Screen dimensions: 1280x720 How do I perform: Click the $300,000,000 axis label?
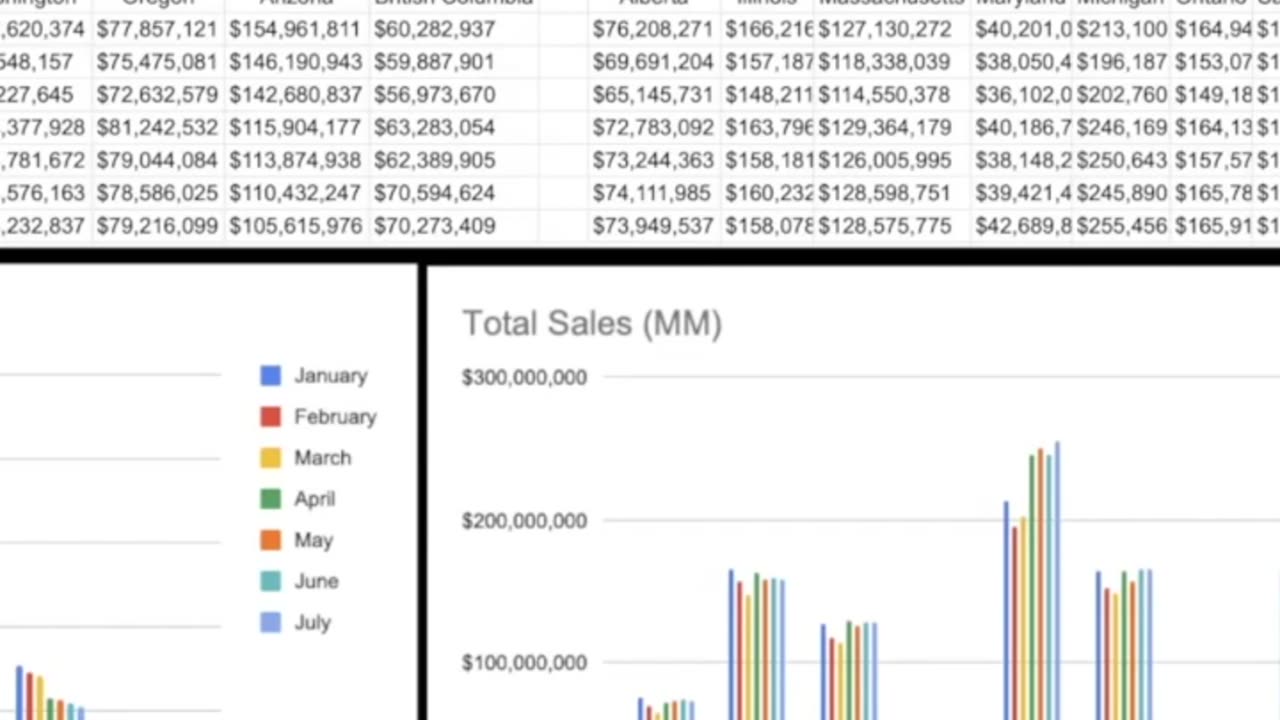pos(524,377)
